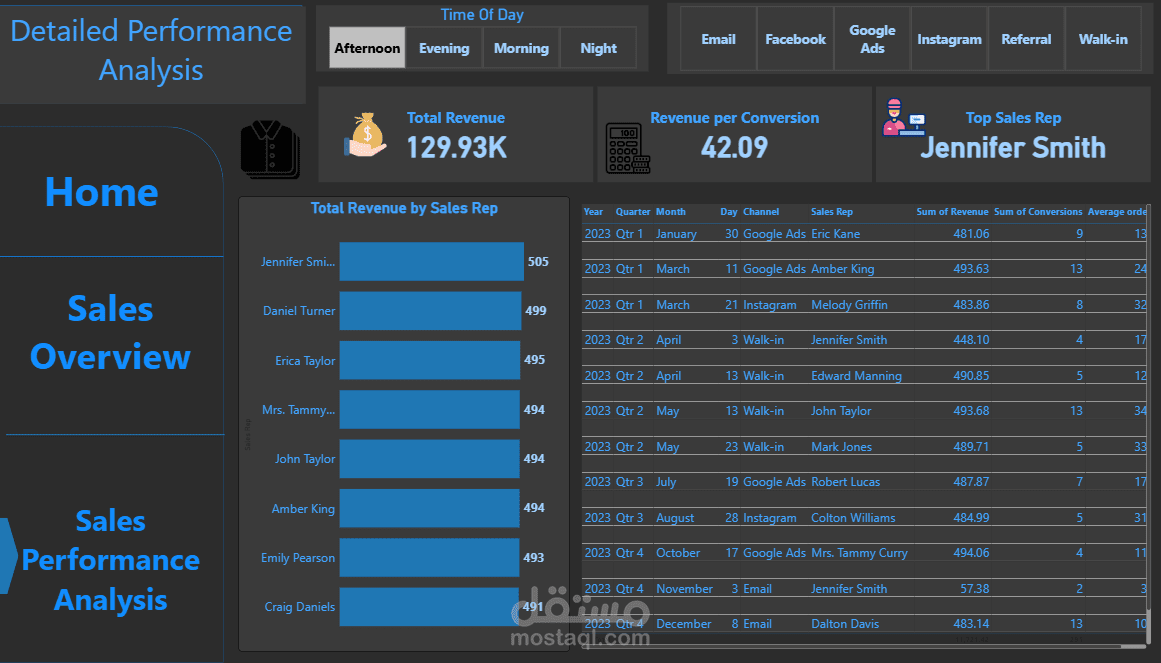Click the Total Revenue 129.93K value

coord(457,147)
